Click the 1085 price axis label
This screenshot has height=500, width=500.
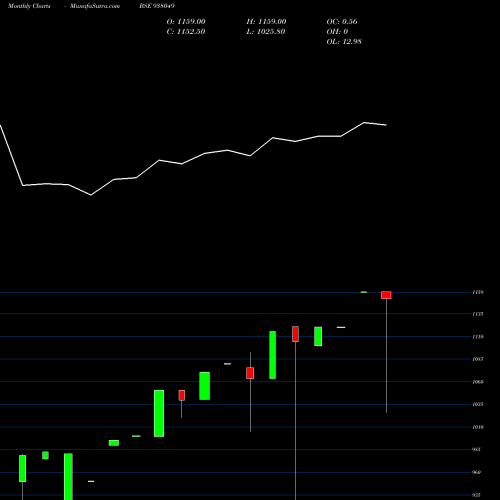[x=478, y=359]
